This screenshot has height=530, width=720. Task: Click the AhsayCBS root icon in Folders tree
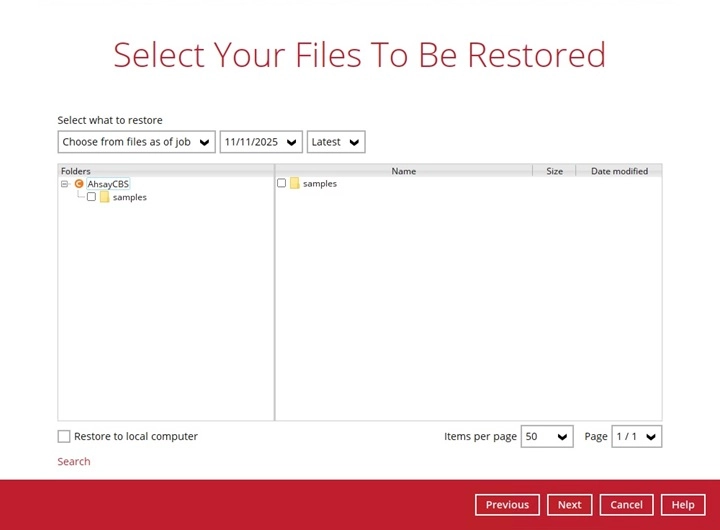[x=79, y=184]
